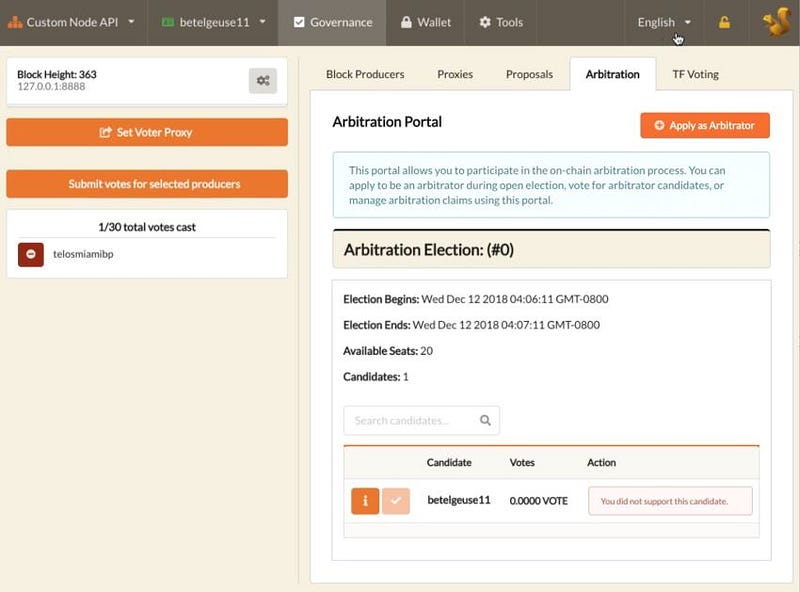800x592 pixels.
Task: Click the Governance checkbox icon
Action: (x=299, y=22)
